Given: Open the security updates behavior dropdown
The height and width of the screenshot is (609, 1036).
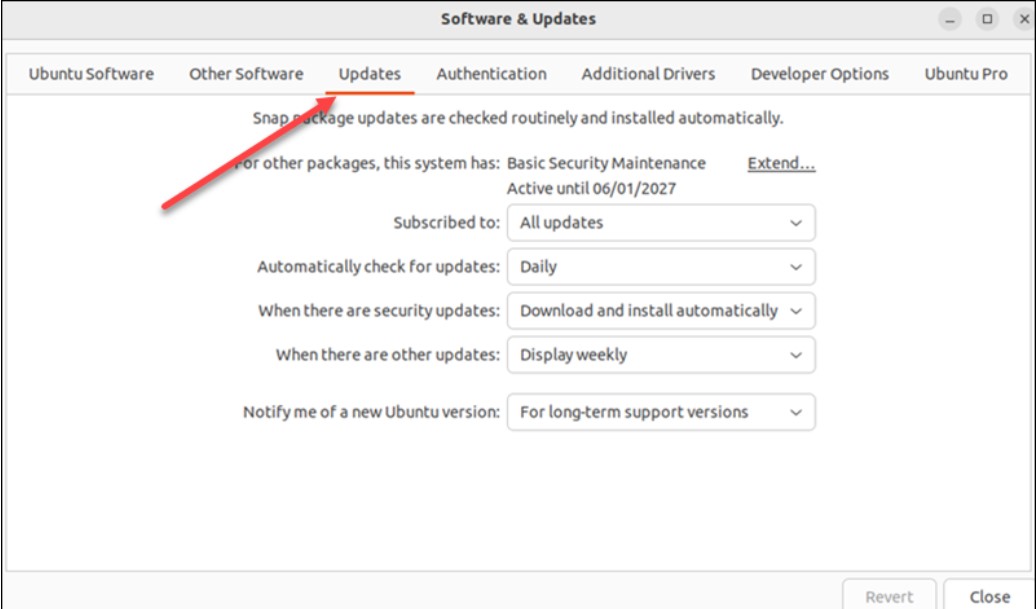Looking at the screenshot, I should pos(660,311).
